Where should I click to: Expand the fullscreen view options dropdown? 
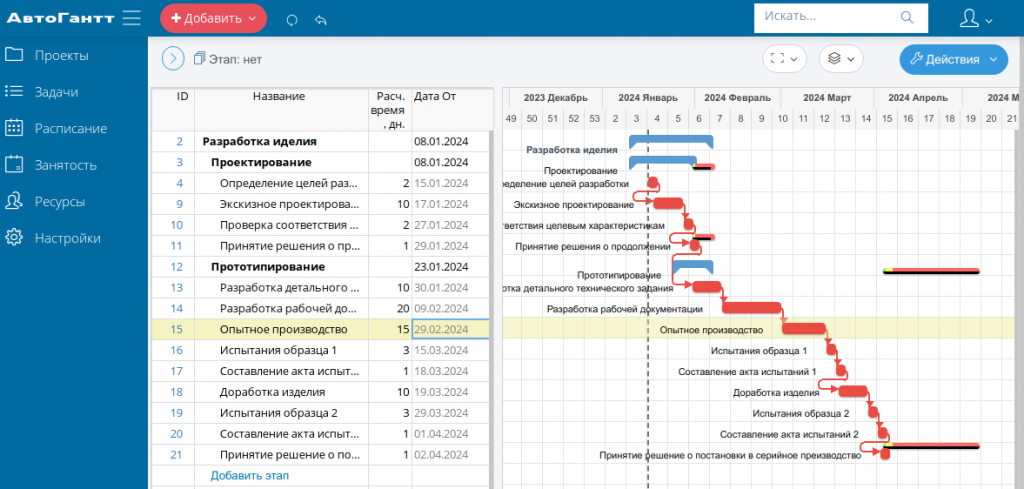[x=784, y=59]
